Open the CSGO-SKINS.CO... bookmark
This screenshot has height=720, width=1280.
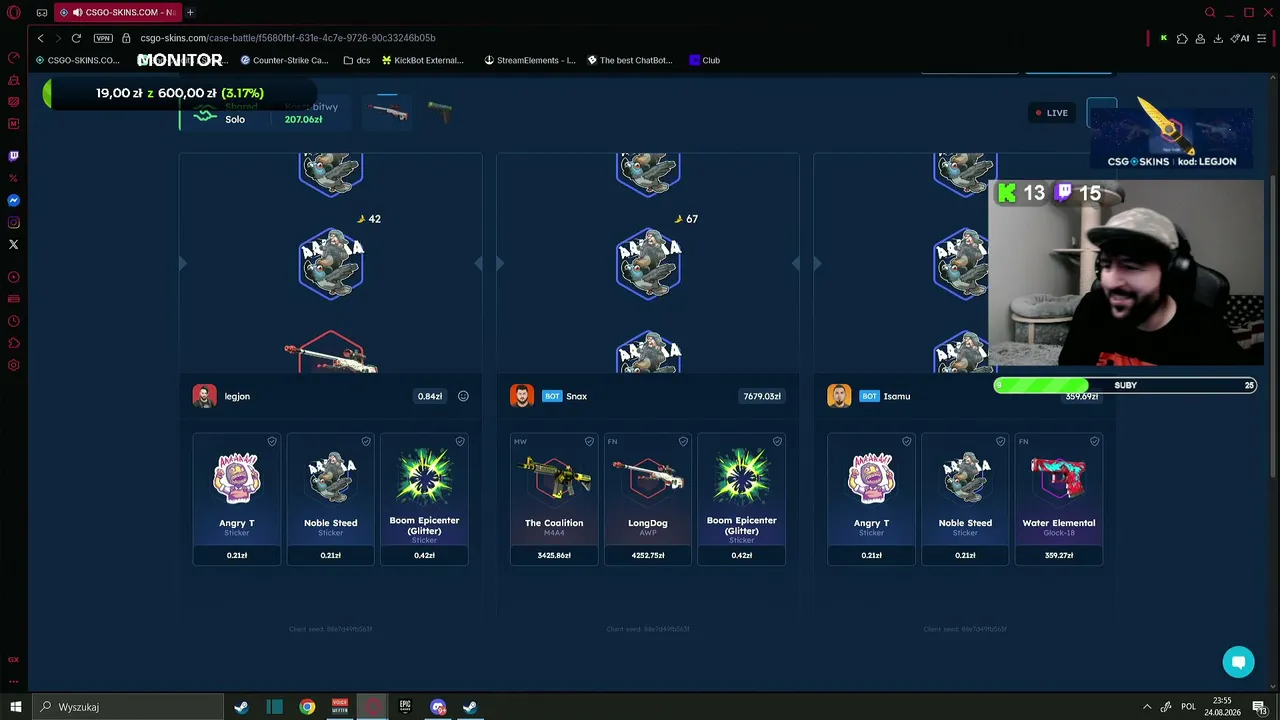(77, 60)
